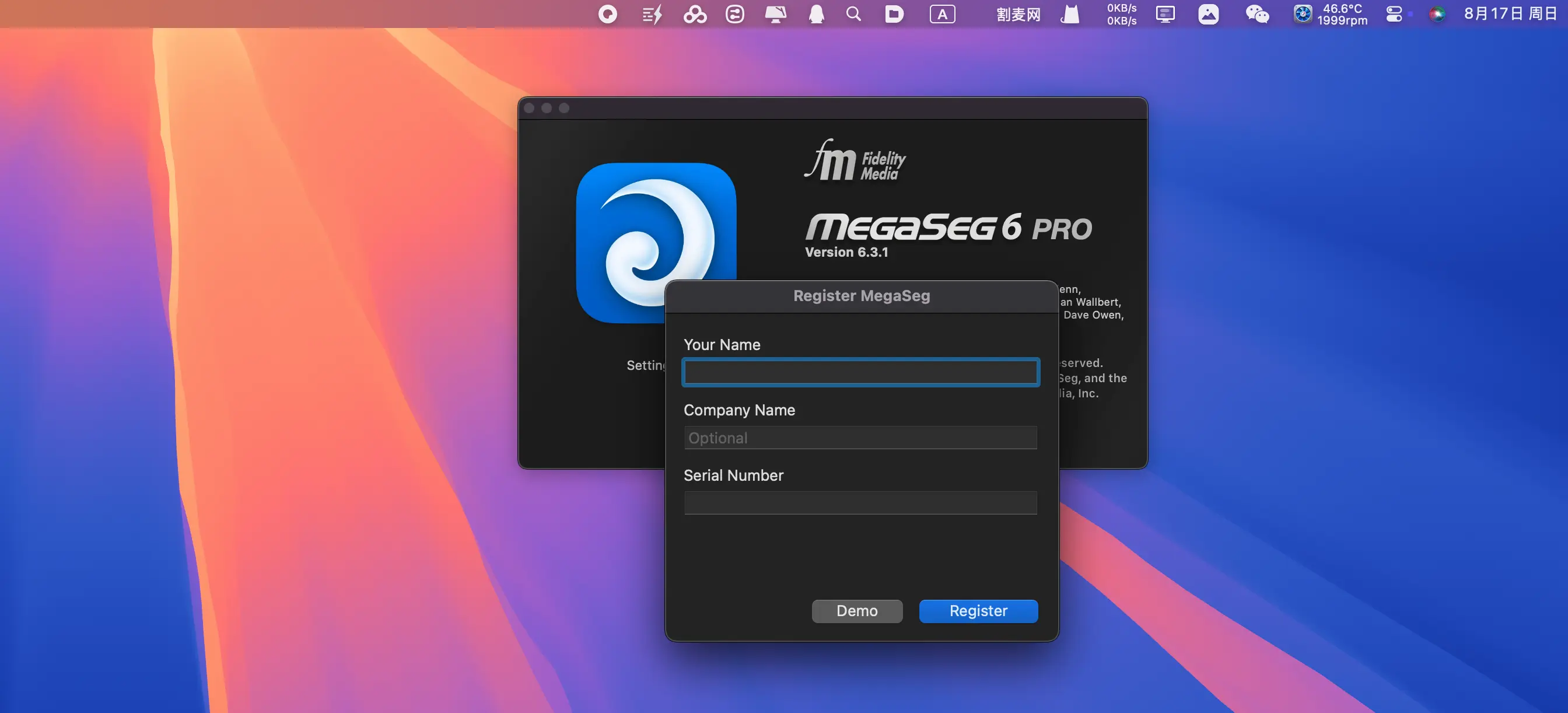Open the network speed KB/s monitor
Image resolution: width=1568 pixels, height=713 pixels.
[1121, 14]
